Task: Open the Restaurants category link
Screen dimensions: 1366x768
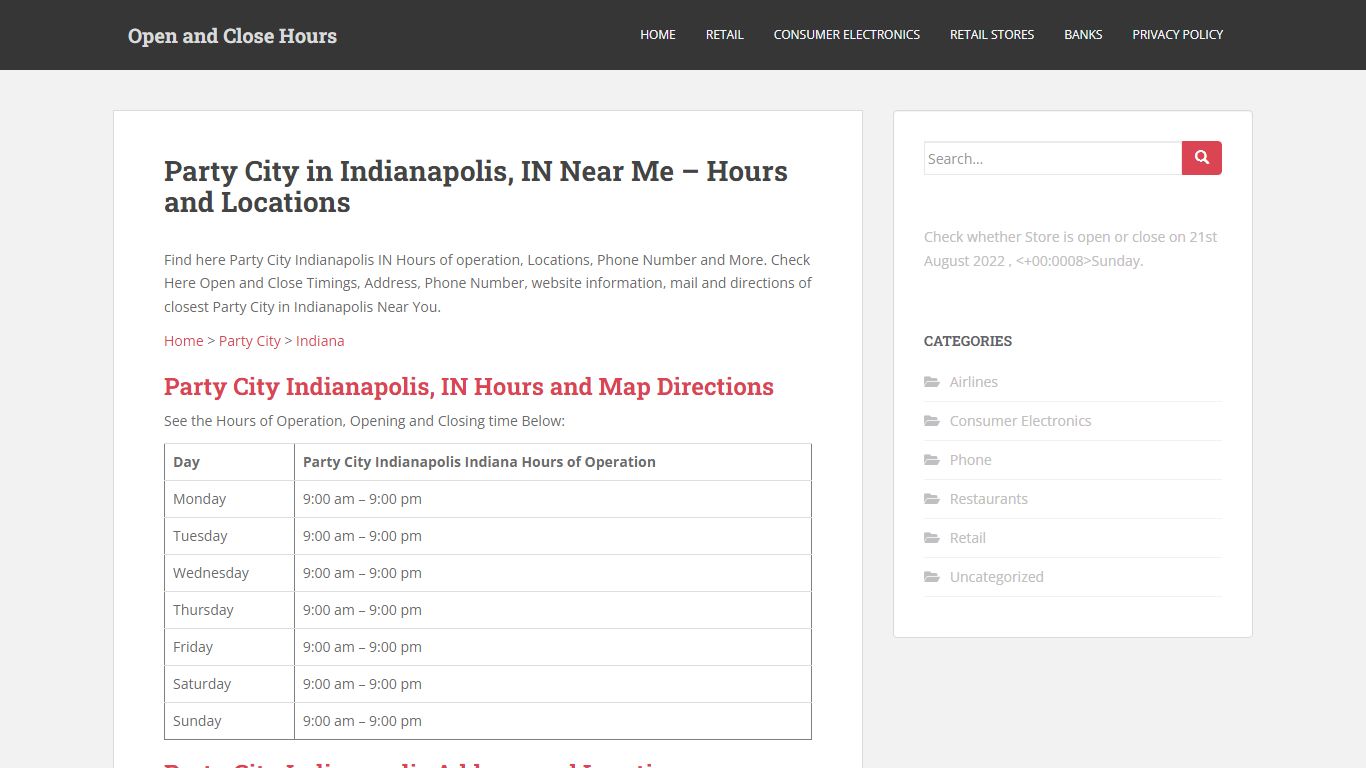Action: (989, 499)
